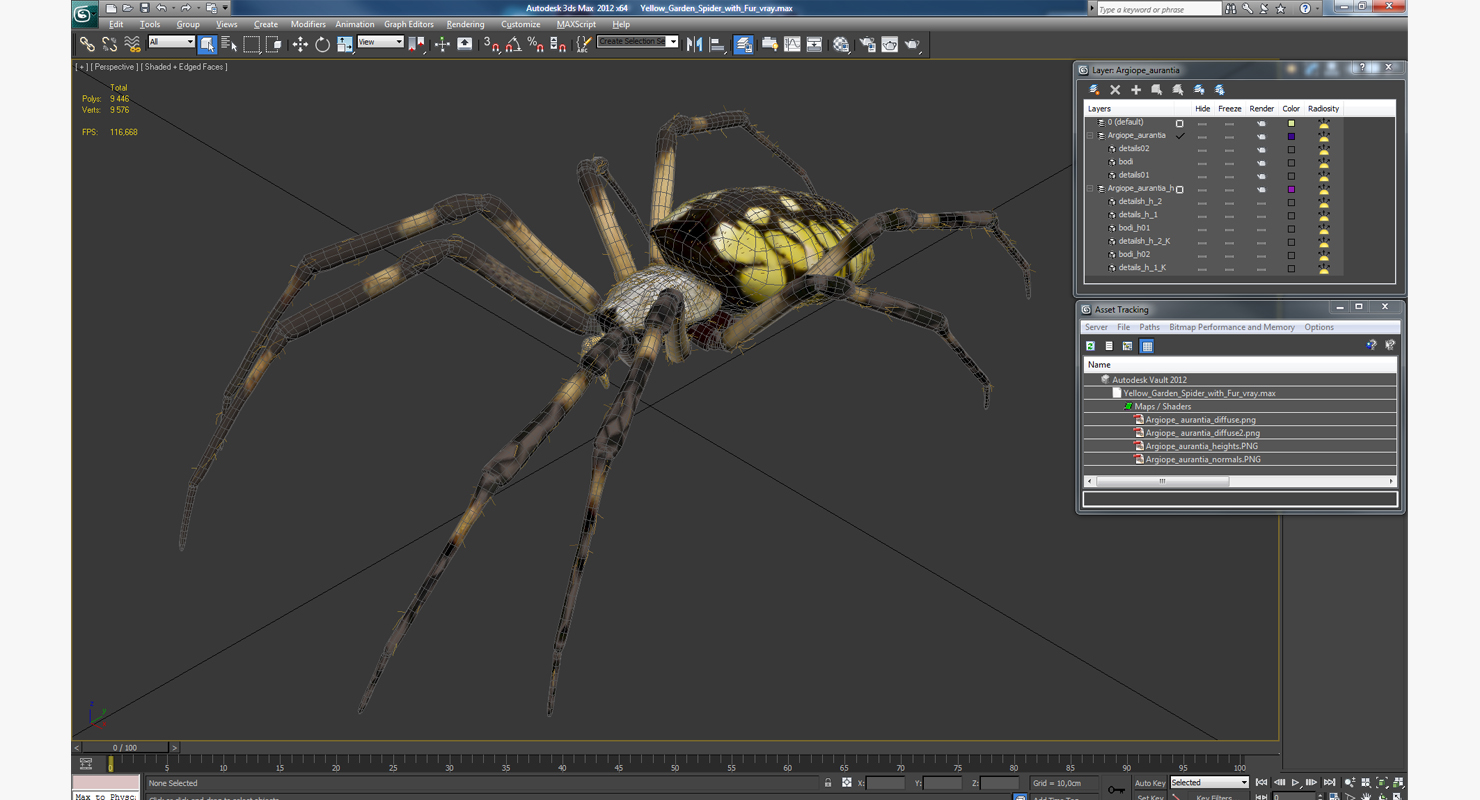Toggle the Manage Layers toolbar button

[743, 44]
